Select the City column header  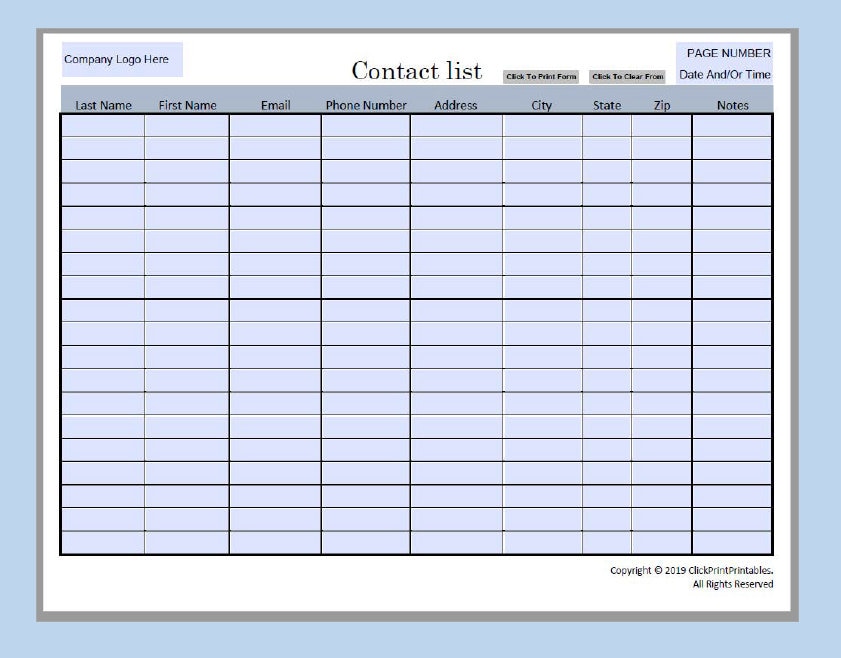coord(540,105)
